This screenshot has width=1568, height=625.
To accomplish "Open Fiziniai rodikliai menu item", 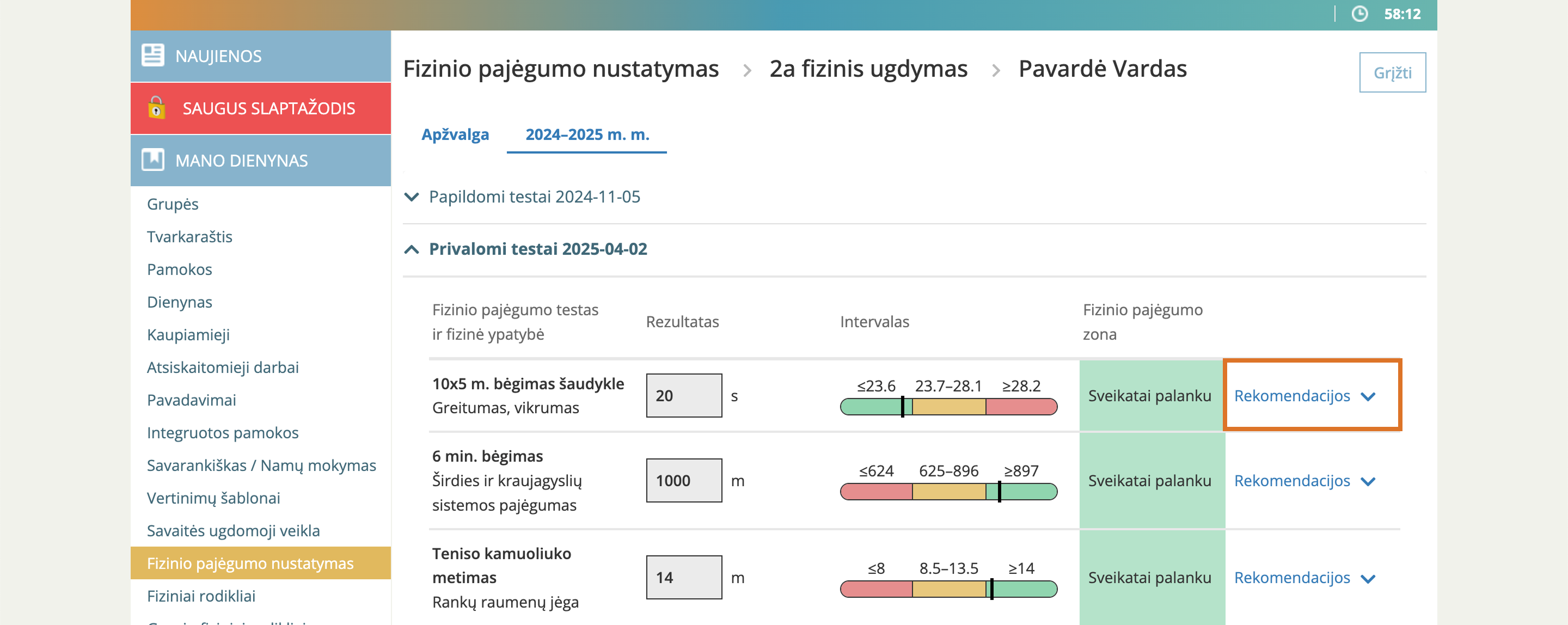I will pos(201,596).
